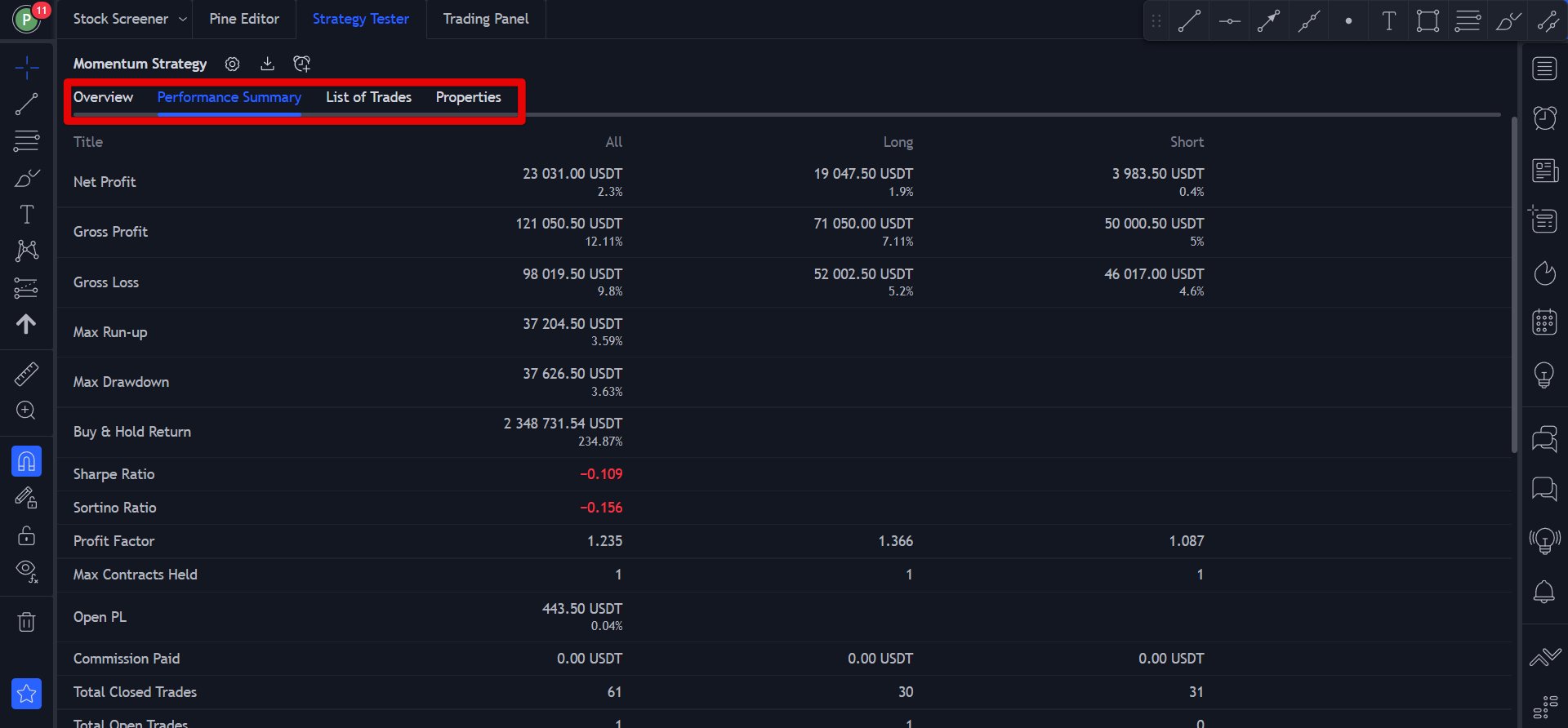Grab the floating toolbar drag handle
1568x728 pixels.
tap(1156, 21)
